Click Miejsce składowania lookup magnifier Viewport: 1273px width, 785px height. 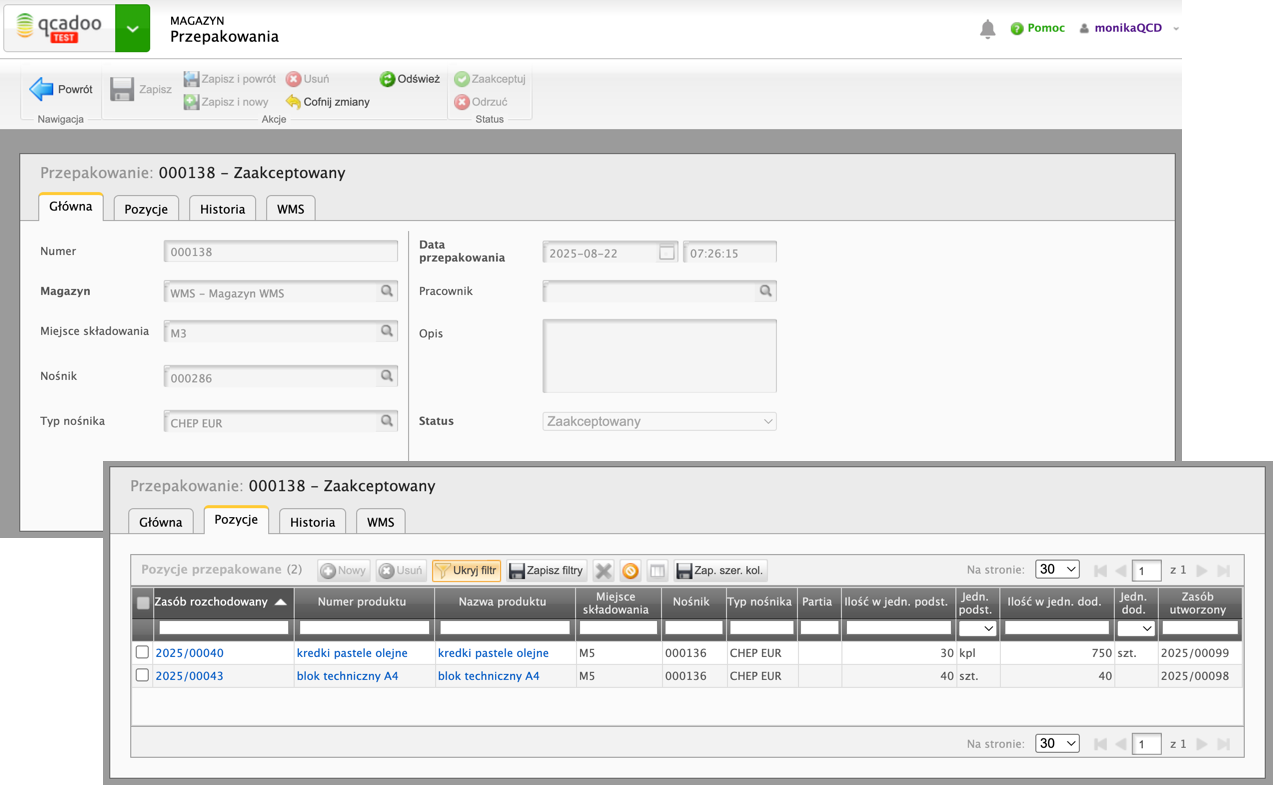(387, 331)
